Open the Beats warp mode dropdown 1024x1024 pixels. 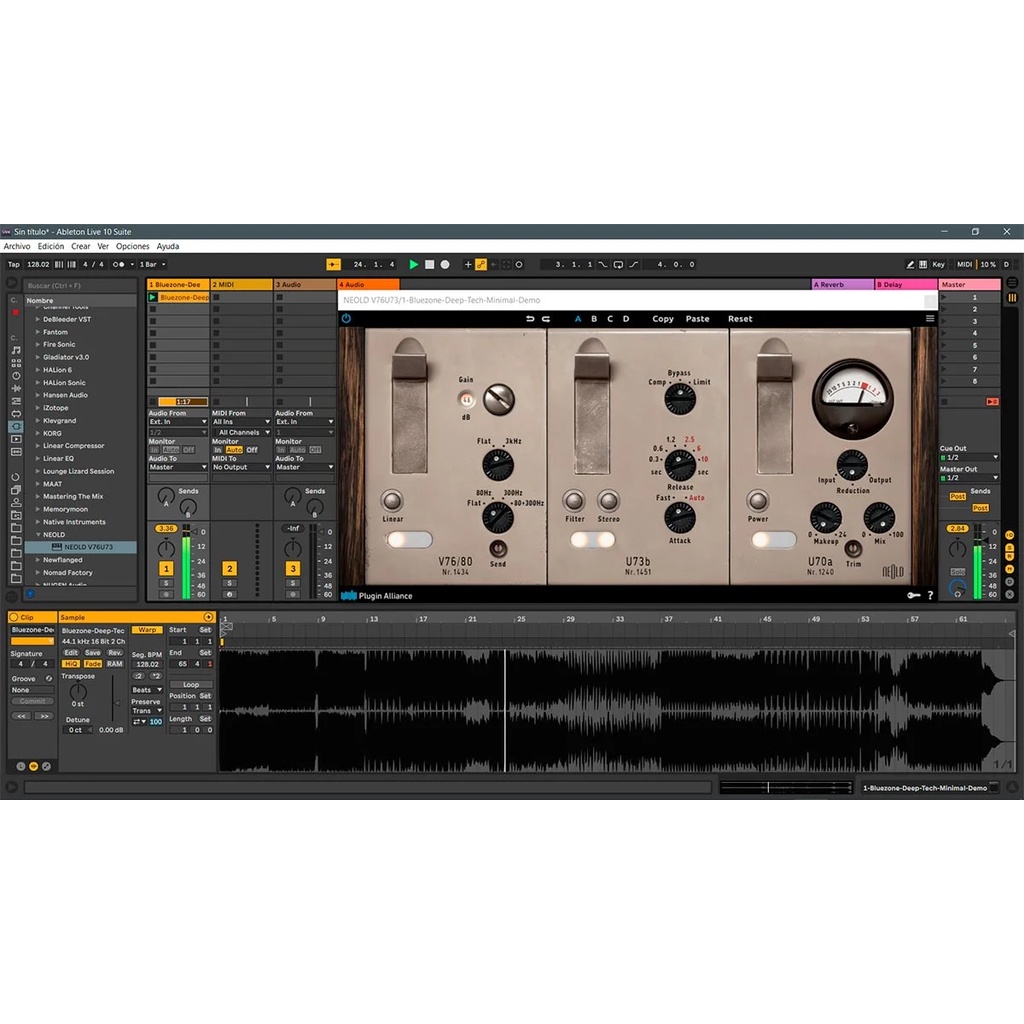[147, 690]
